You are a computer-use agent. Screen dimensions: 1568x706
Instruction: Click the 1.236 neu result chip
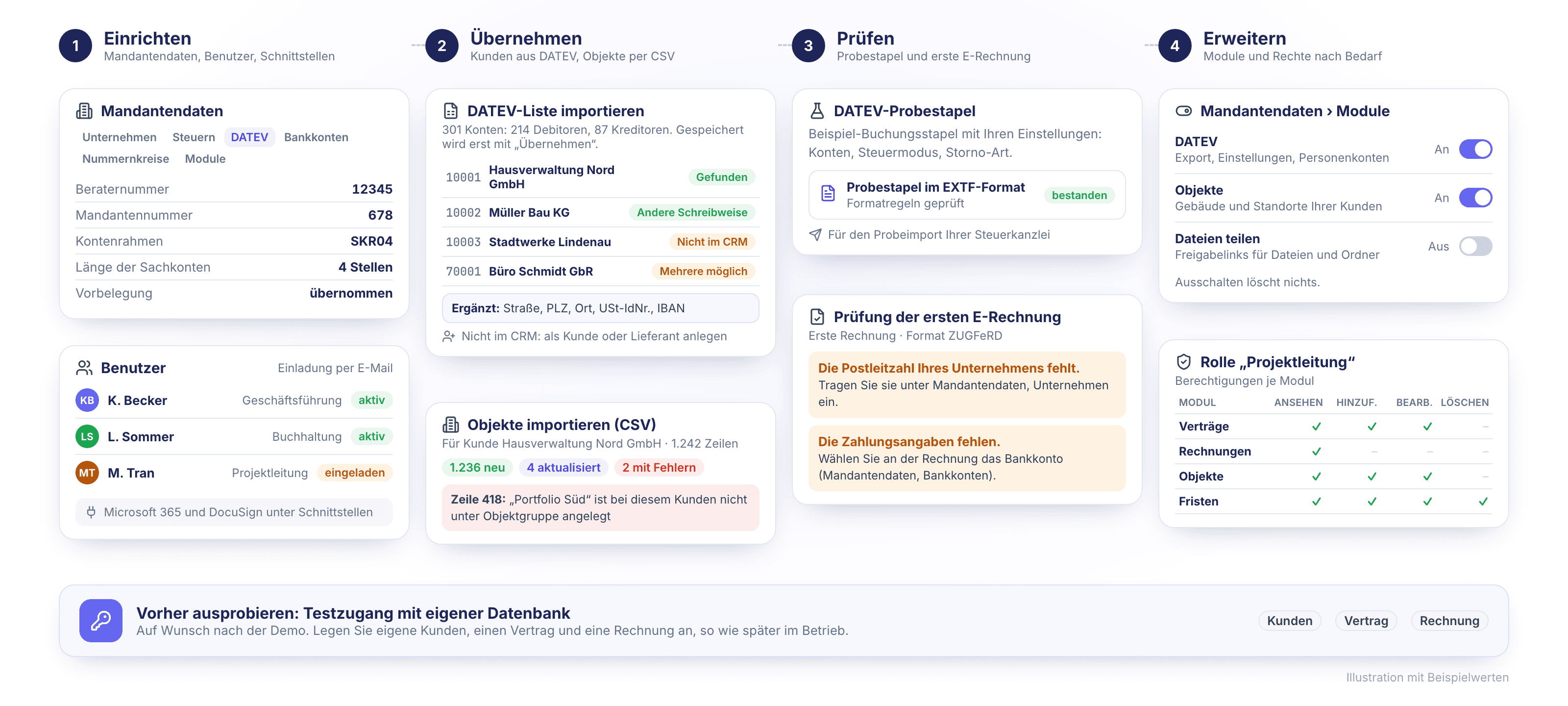(x=477, y=467)
